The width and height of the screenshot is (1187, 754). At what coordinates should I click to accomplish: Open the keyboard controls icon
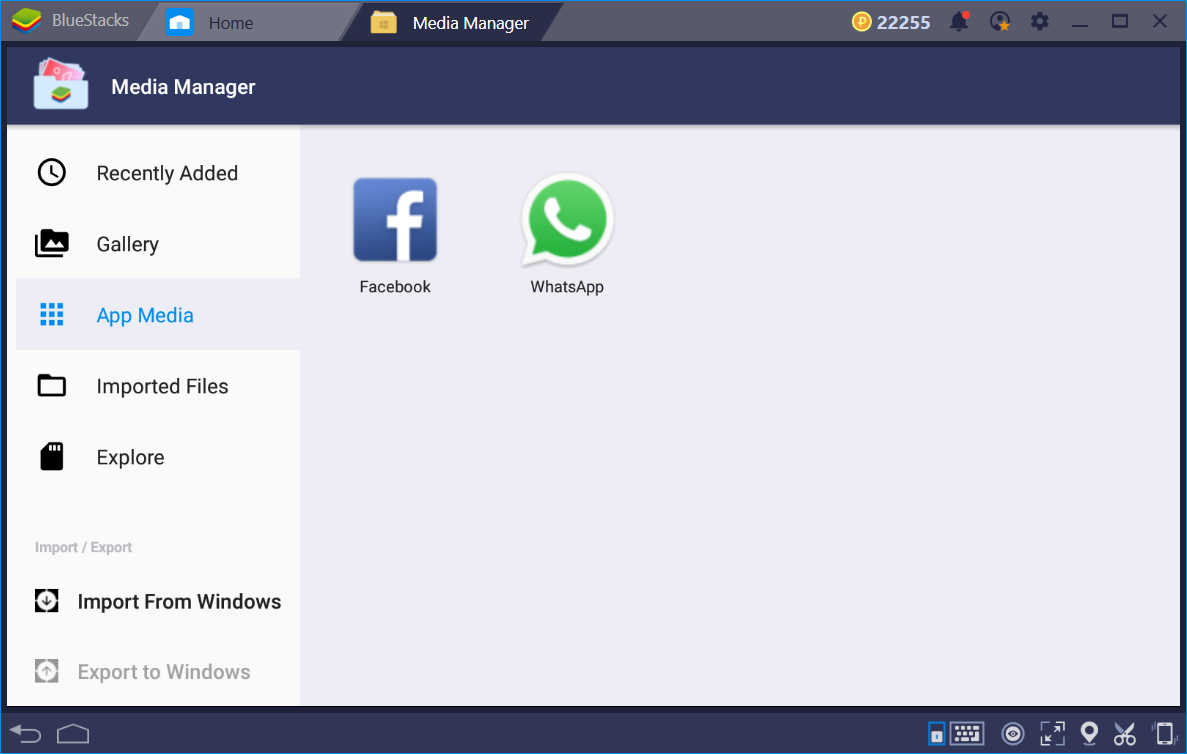[x=967, y=733]
